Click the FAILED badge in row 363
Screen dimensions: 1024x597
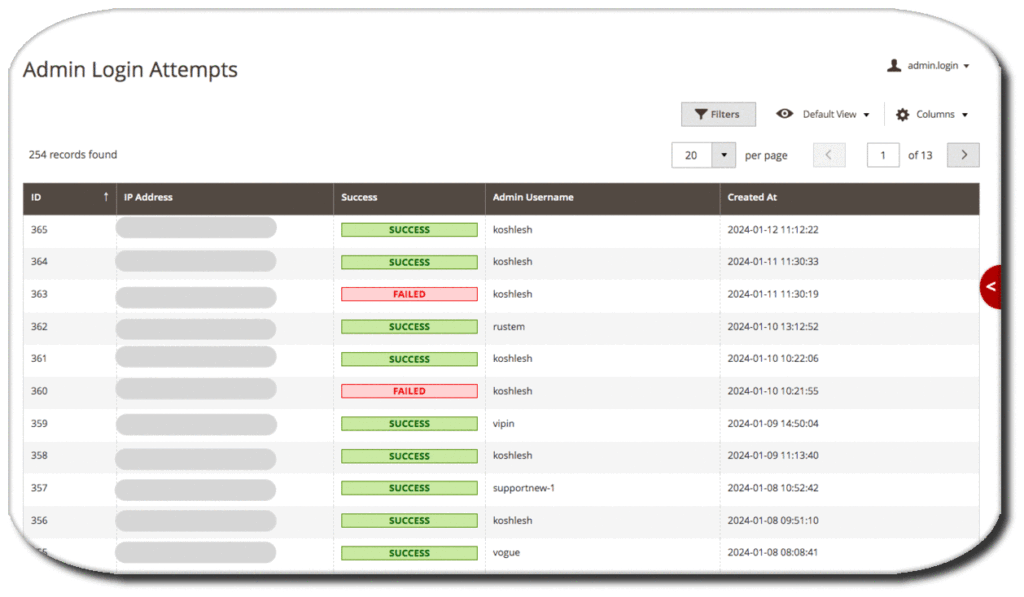[x=409, y=295]
